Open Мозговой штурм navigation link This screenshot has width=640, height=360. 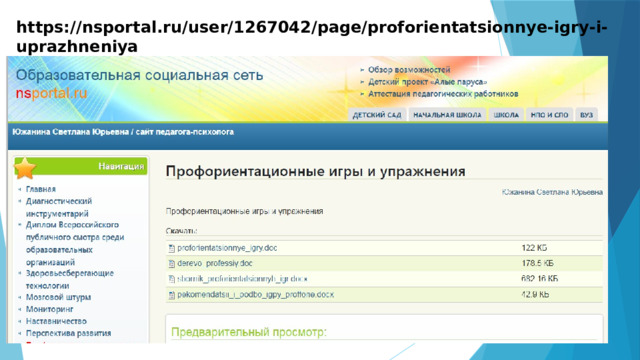click(x=58, y=297)
